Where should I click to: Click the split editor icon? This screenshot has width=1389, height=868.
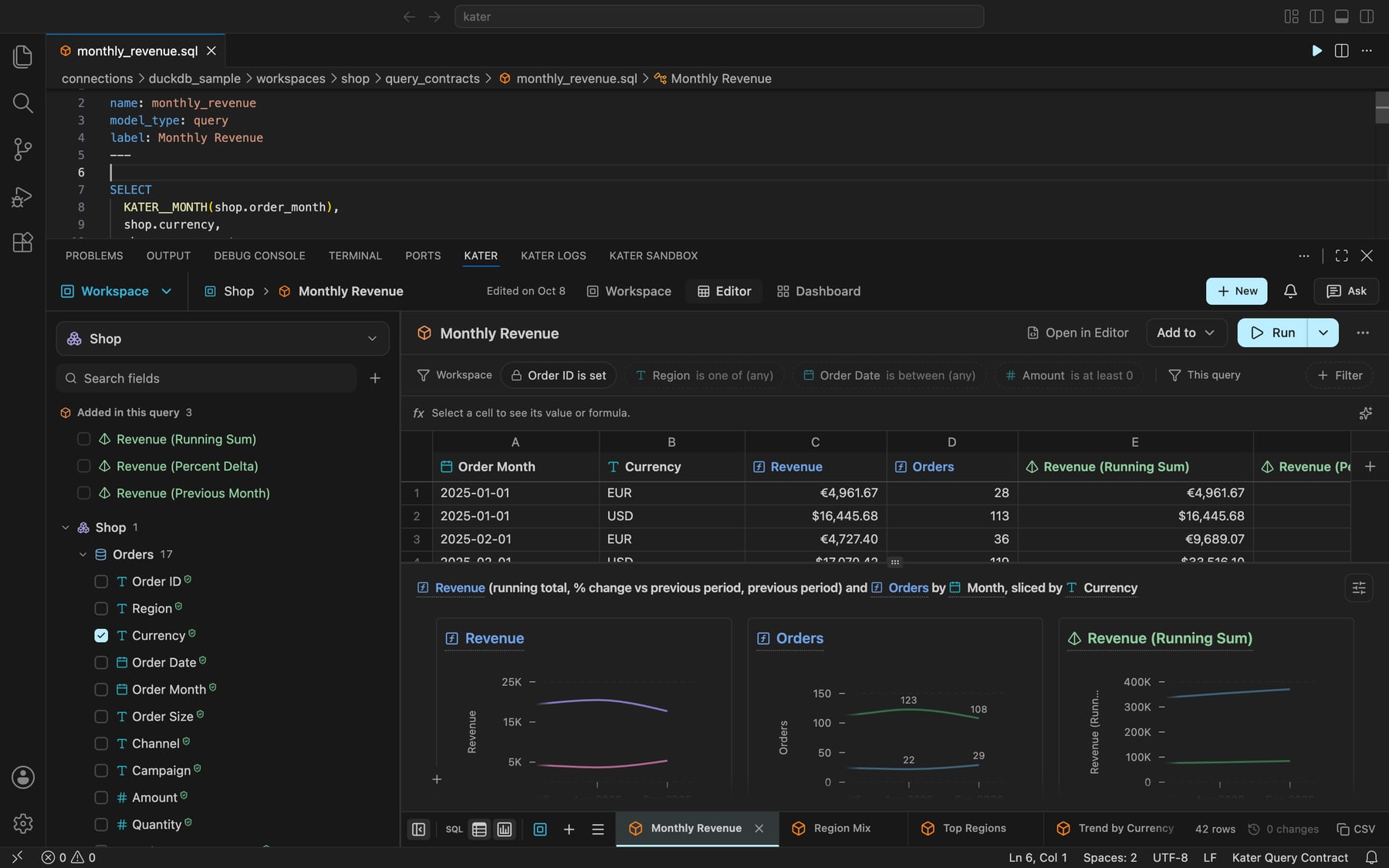[1342, 51]
